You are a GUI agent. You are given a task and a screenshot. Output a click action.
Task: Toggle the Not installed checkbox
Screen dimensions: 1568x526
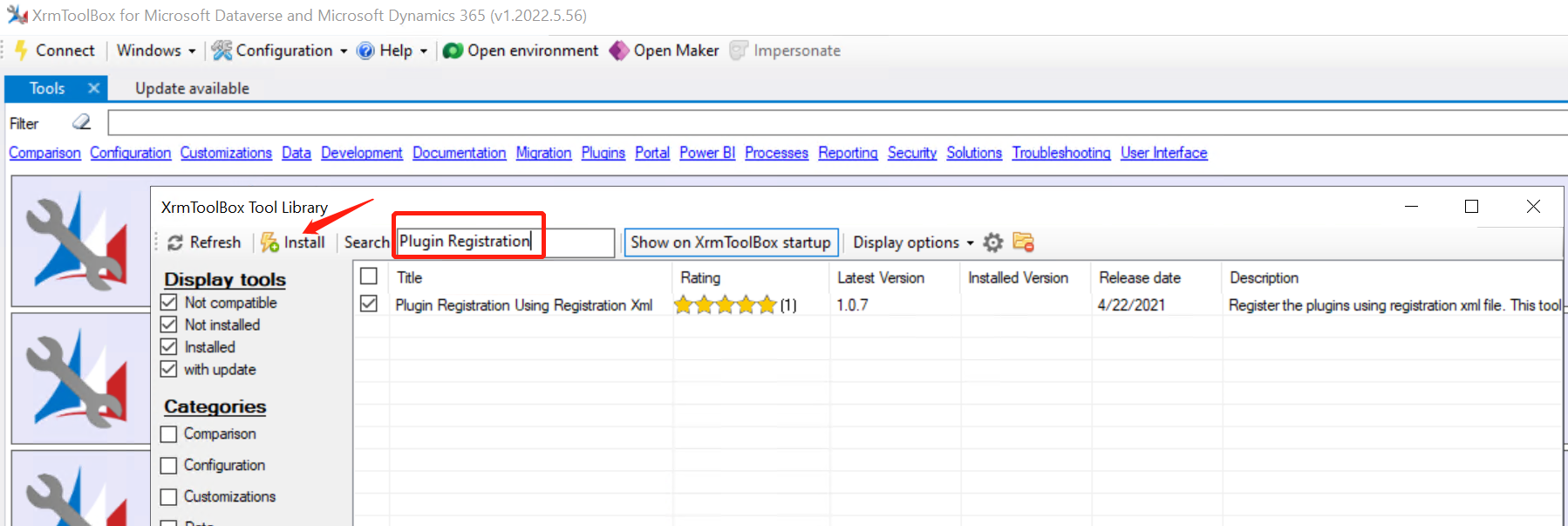point(169,324)
